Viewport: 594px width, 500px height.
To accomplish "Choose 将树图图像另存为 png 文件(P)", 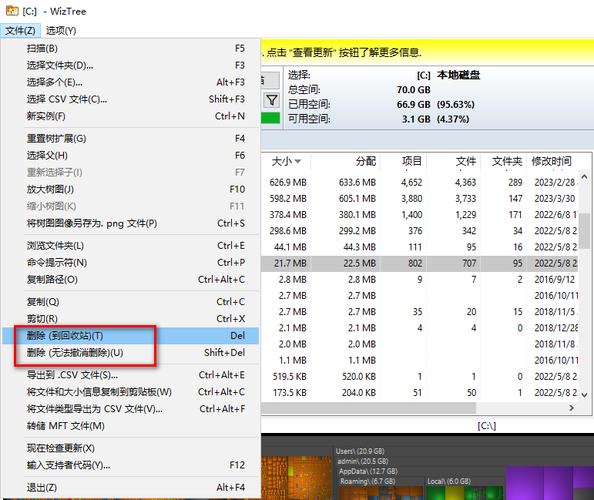I will click(131, 223).
